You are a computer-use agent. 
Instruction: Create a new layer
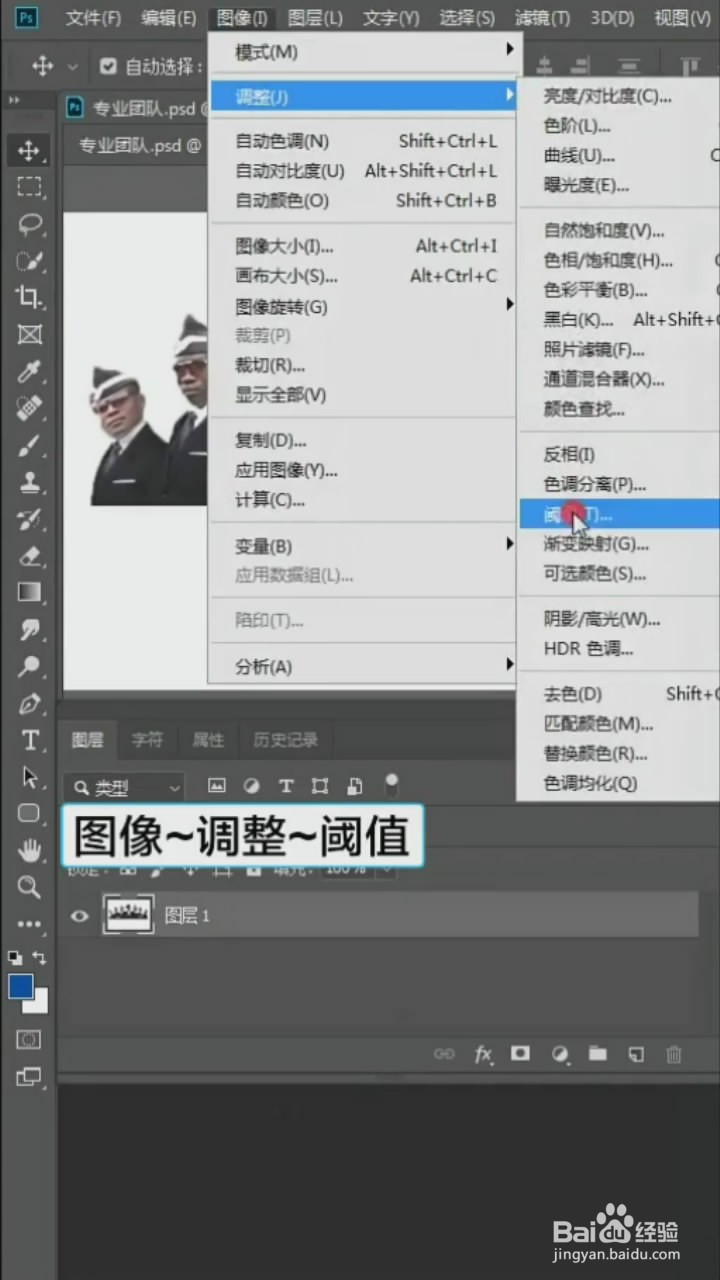[636, 1054]
